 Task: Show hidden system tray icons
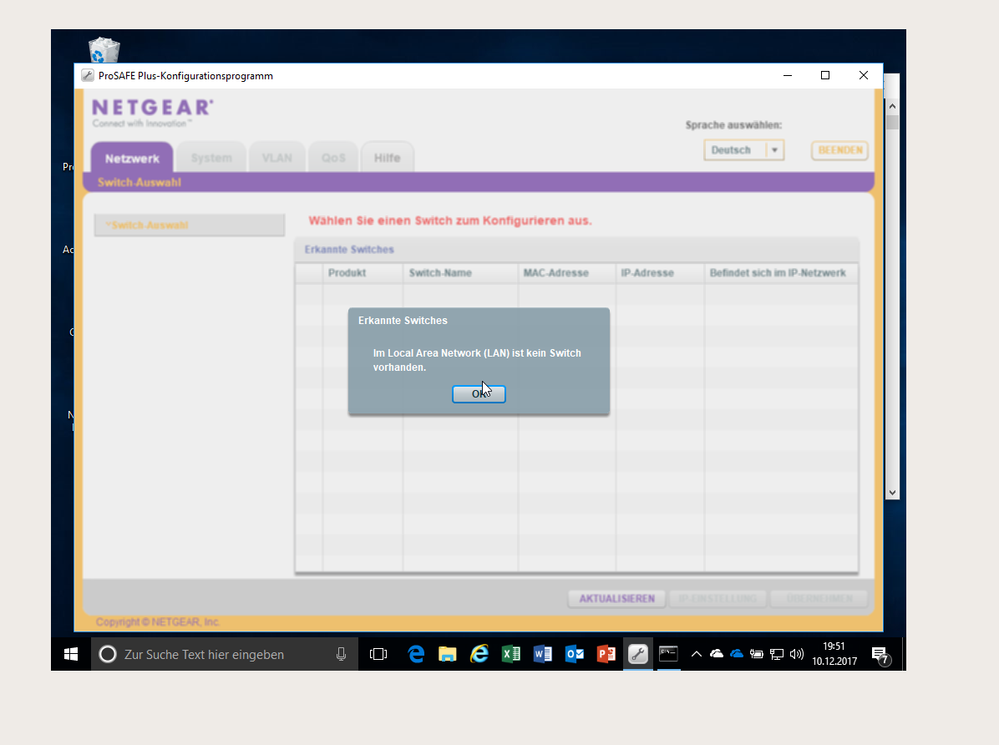(696, 654)
